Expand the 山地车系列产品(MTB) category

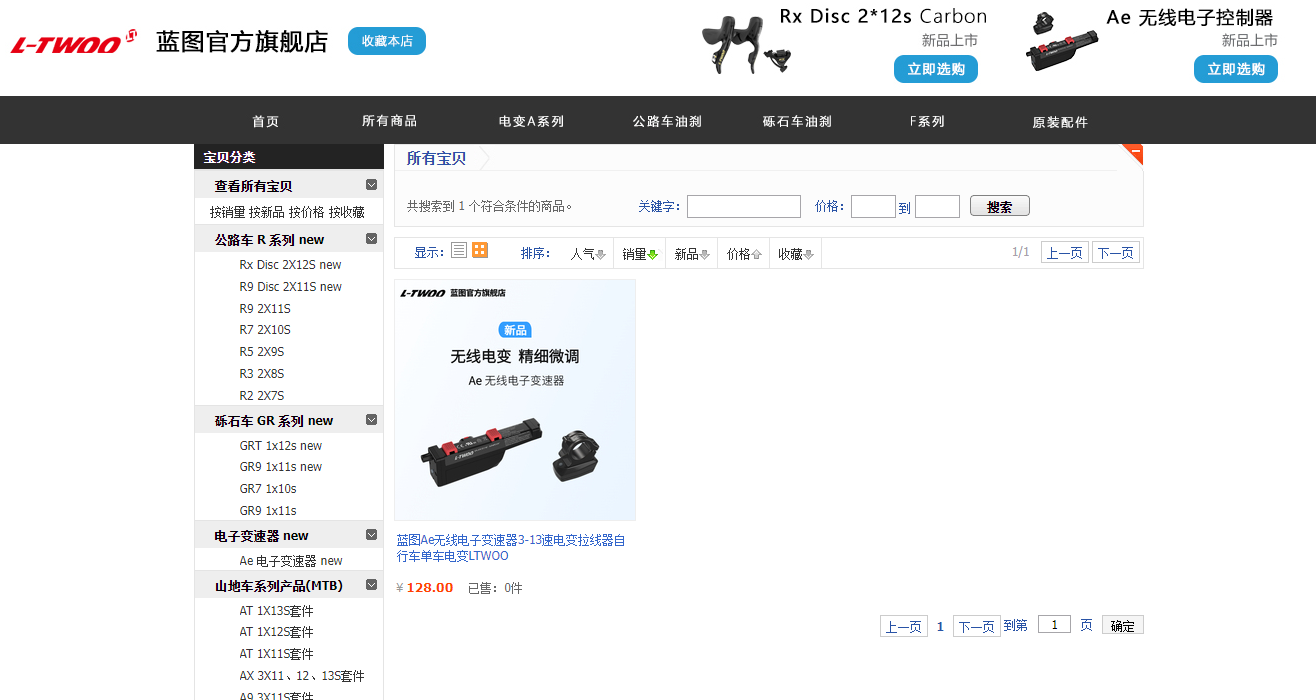click(370, 584)
